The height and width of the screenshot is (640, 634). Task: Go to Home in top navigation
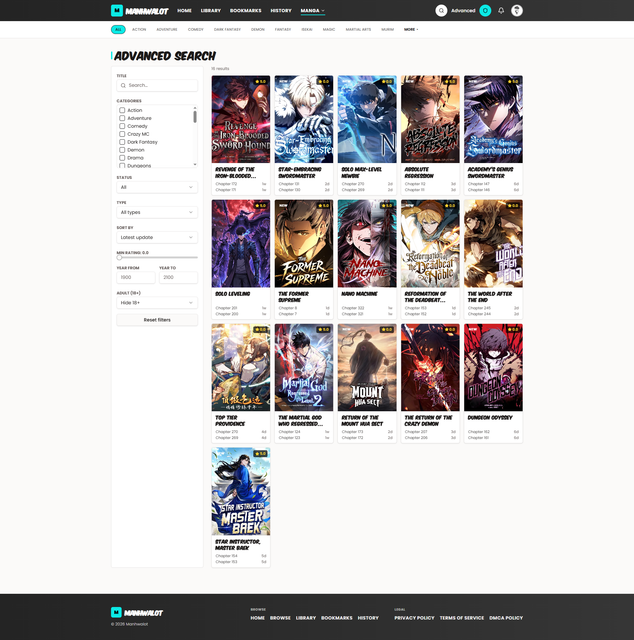click(184, 11)
